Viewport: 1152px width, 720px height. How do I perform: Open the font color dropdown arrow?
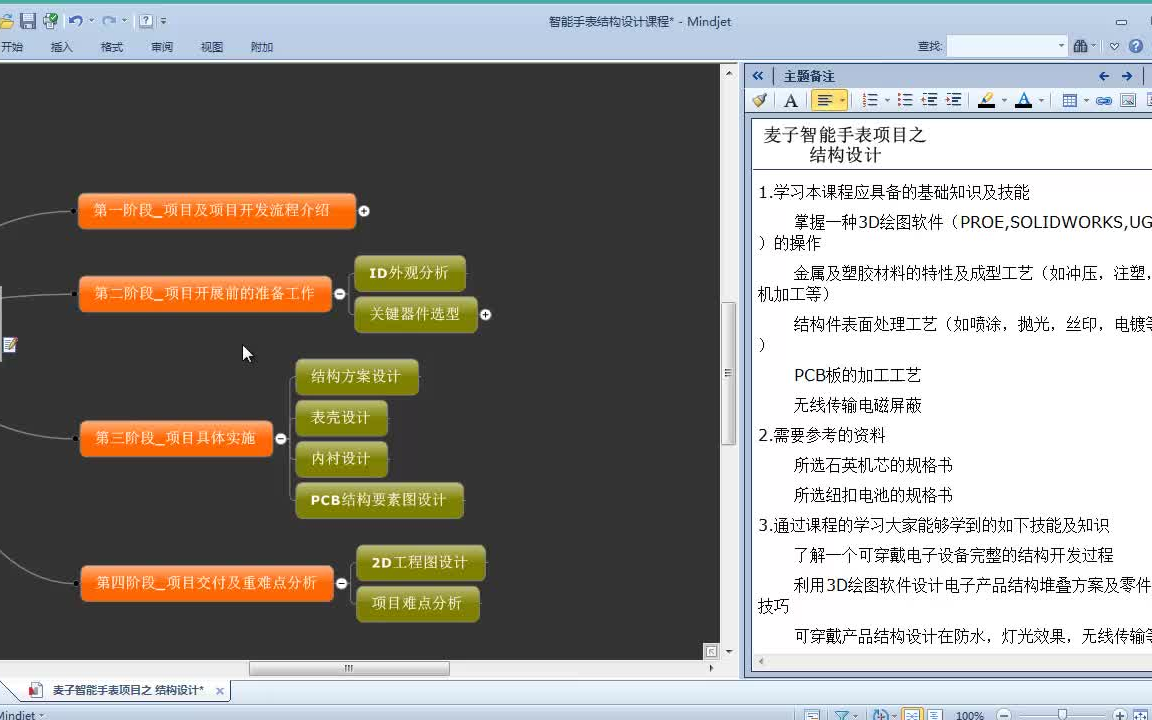coord(1039,100)
